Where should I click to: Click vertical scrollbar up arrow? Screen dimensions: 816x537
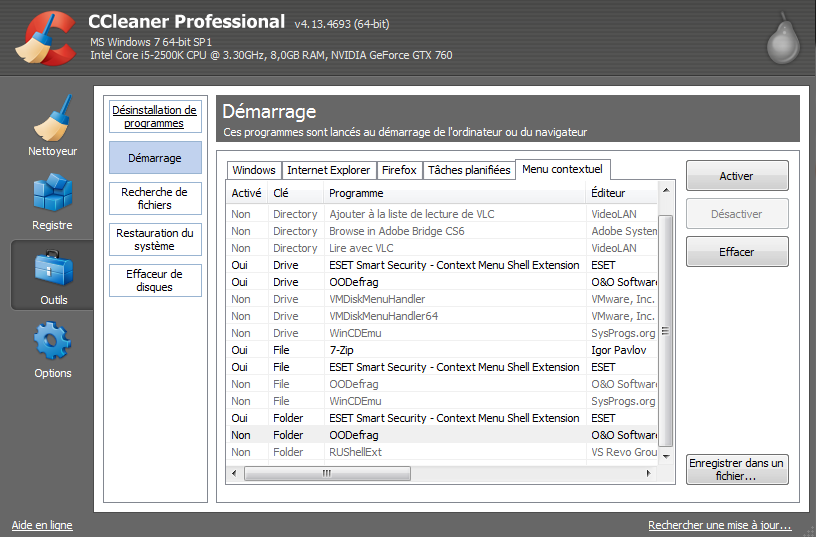(666, 190)
